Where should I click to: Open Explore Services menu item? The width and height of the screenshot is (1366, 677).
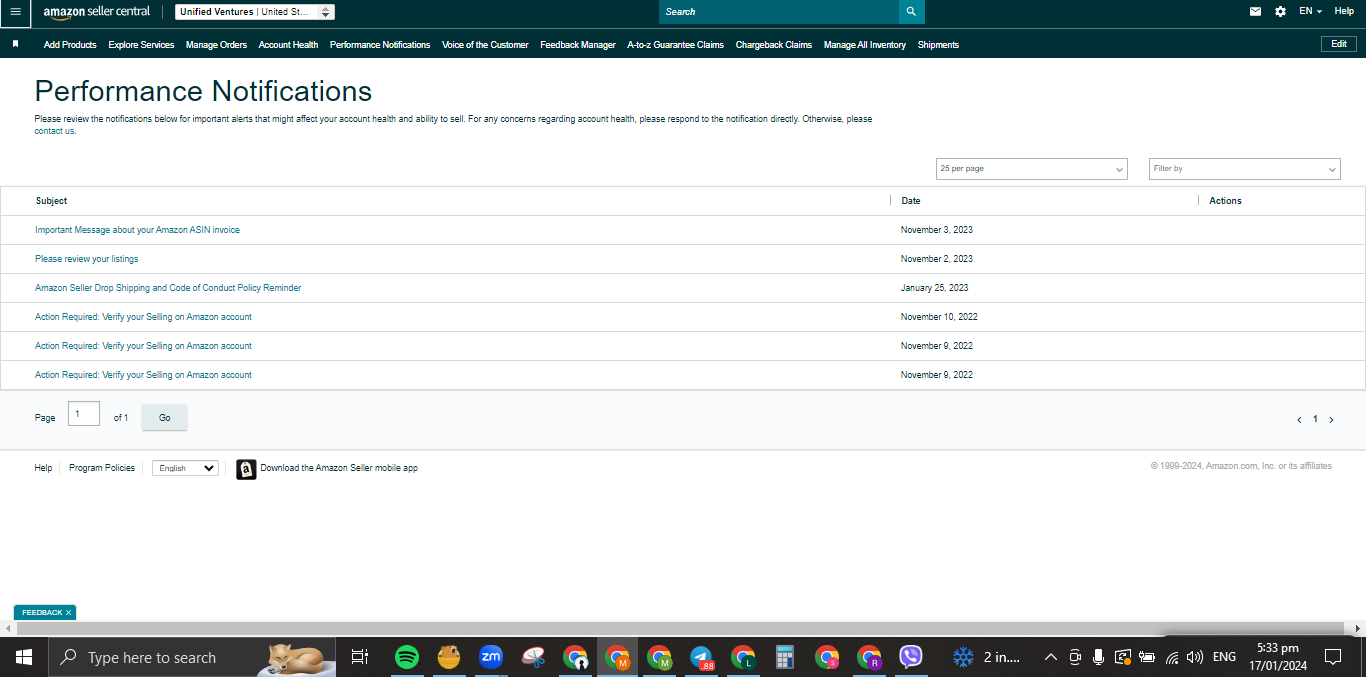141,45
